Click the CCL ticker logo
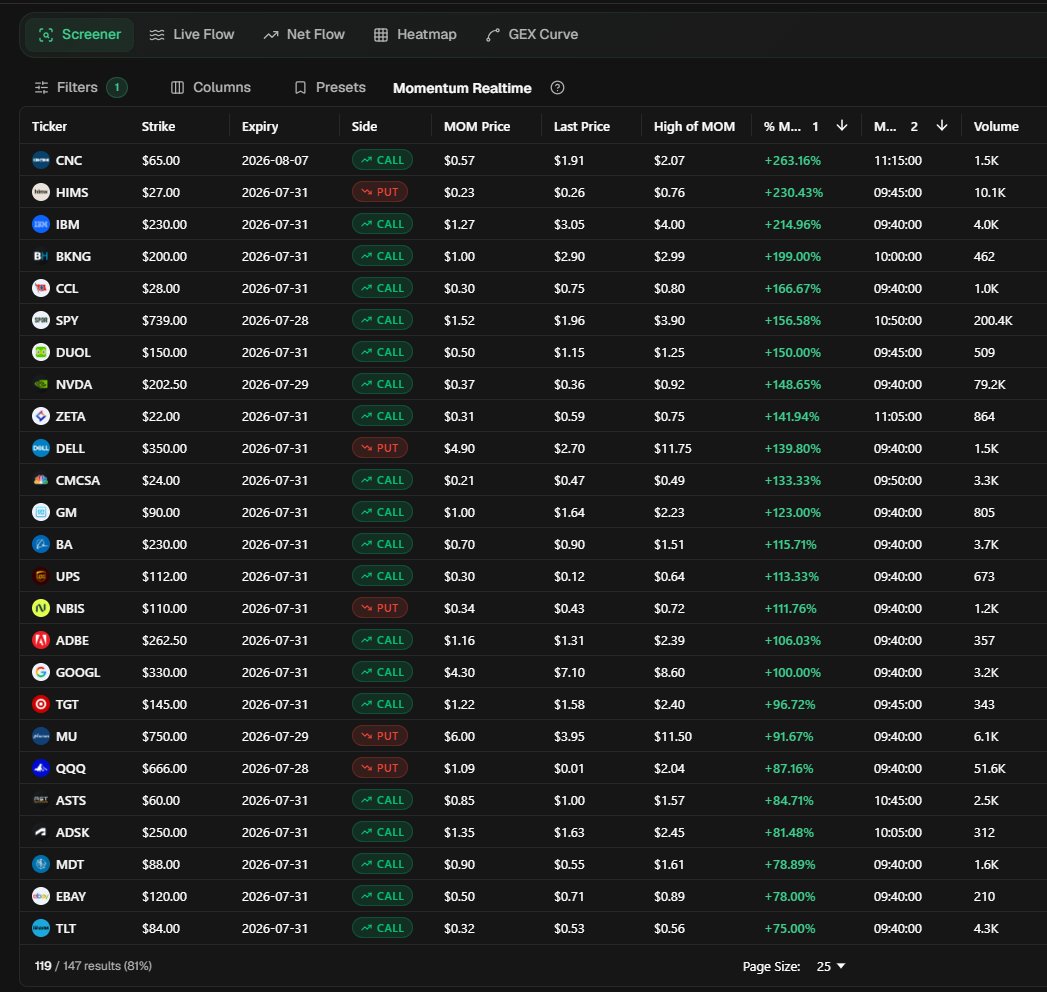This screenshot has width=1047, height=992. coord(41,288)
